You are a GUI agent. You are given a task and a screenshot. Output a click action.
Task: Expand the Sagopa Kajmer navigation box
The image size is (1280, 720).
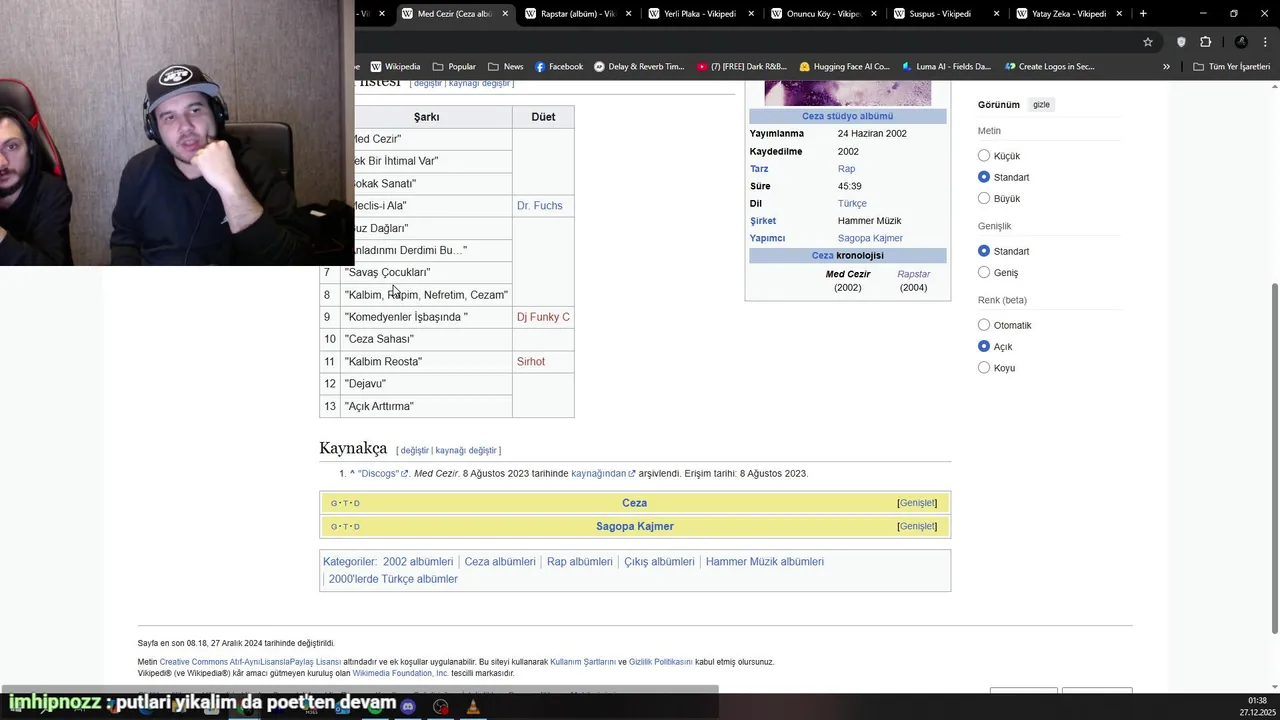(917, 526)
